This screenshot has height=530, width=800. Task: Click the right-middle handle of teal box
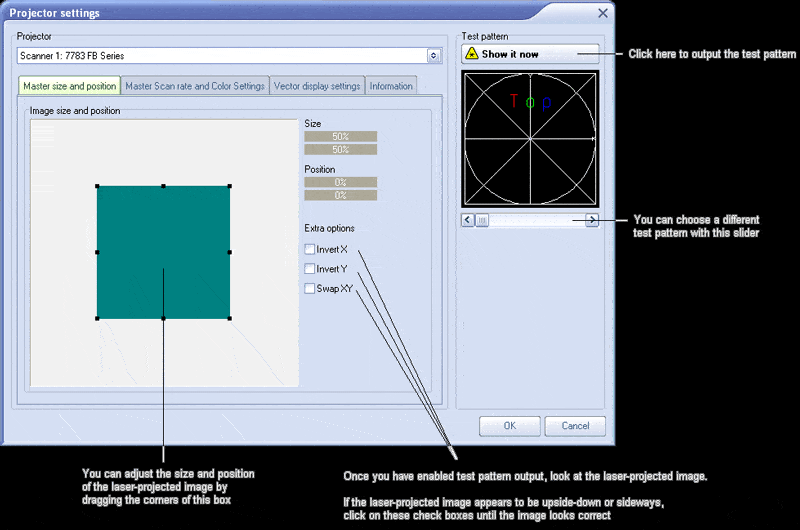tap(230, 252)
